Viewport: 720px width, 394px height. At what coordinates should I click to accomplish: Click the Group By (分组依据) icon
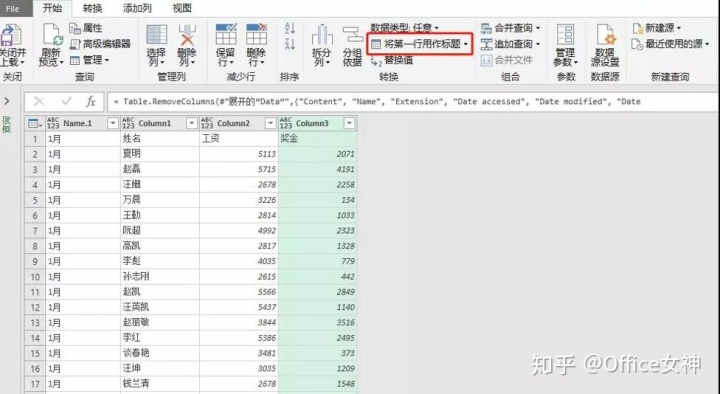coord(352,35)
